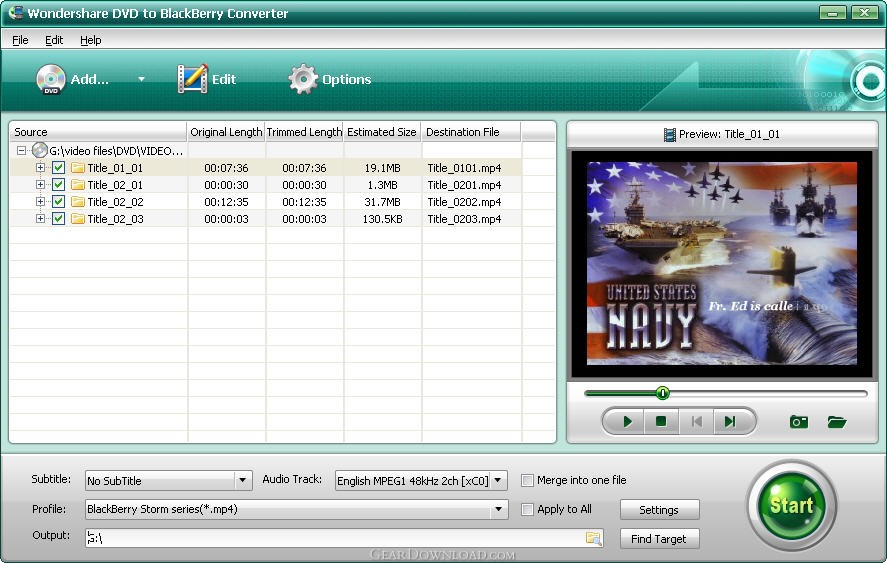887x563 pixels.
Task: Click the Output path input field
Action: pyautogui.click(x=343, y=538)
